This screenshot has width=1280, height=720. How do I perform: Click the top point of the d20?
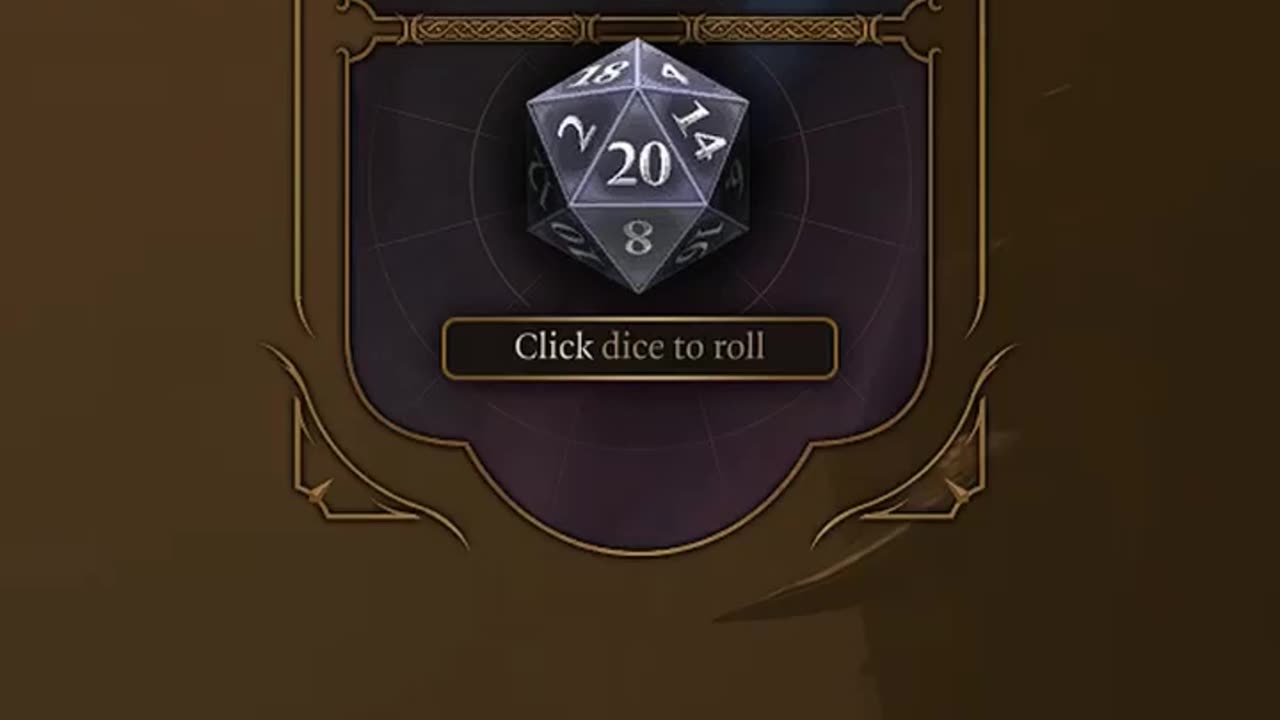[637, 42]
